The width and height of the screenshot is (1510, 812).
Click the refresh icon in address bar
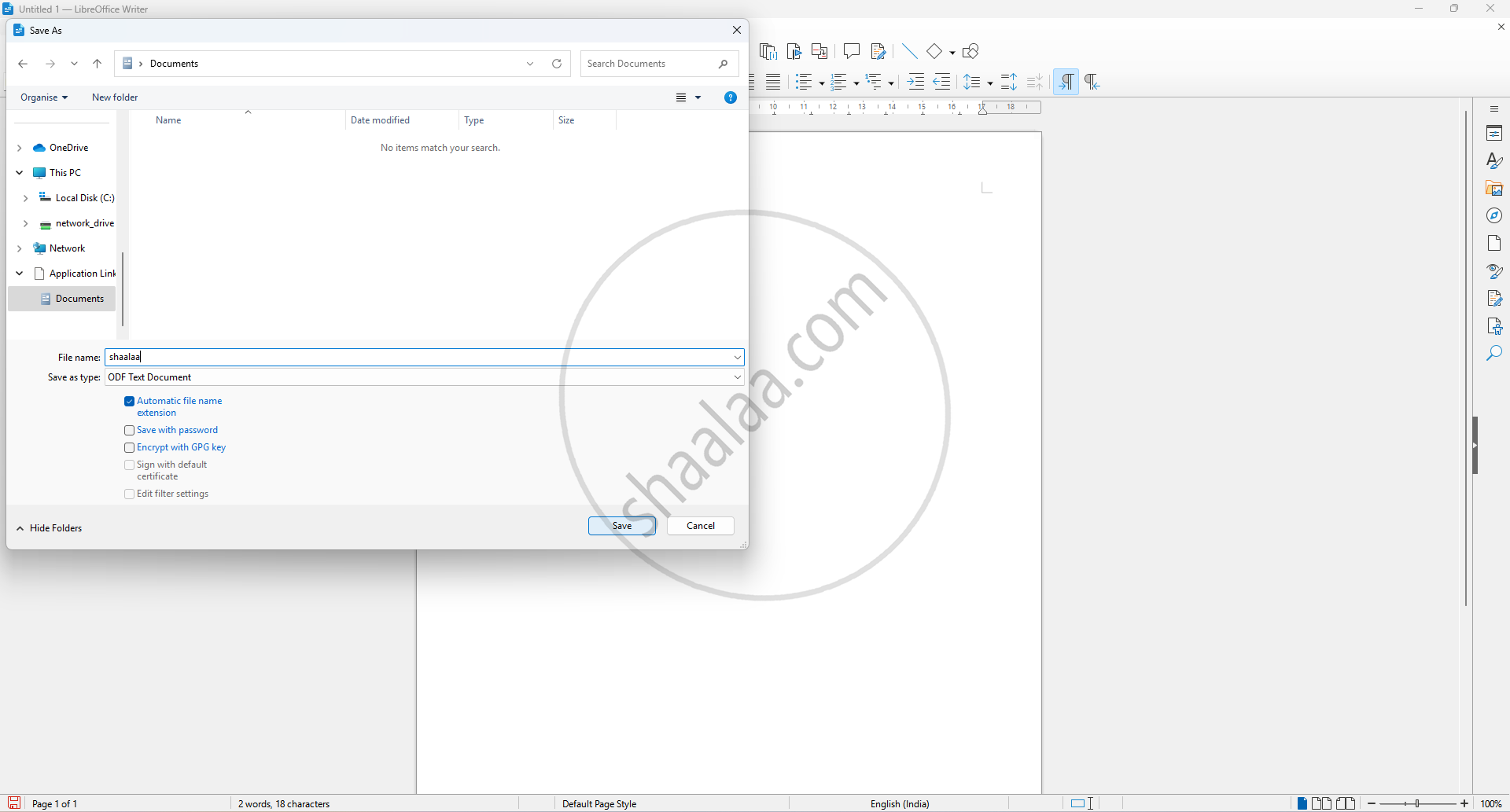pos(557,64)
